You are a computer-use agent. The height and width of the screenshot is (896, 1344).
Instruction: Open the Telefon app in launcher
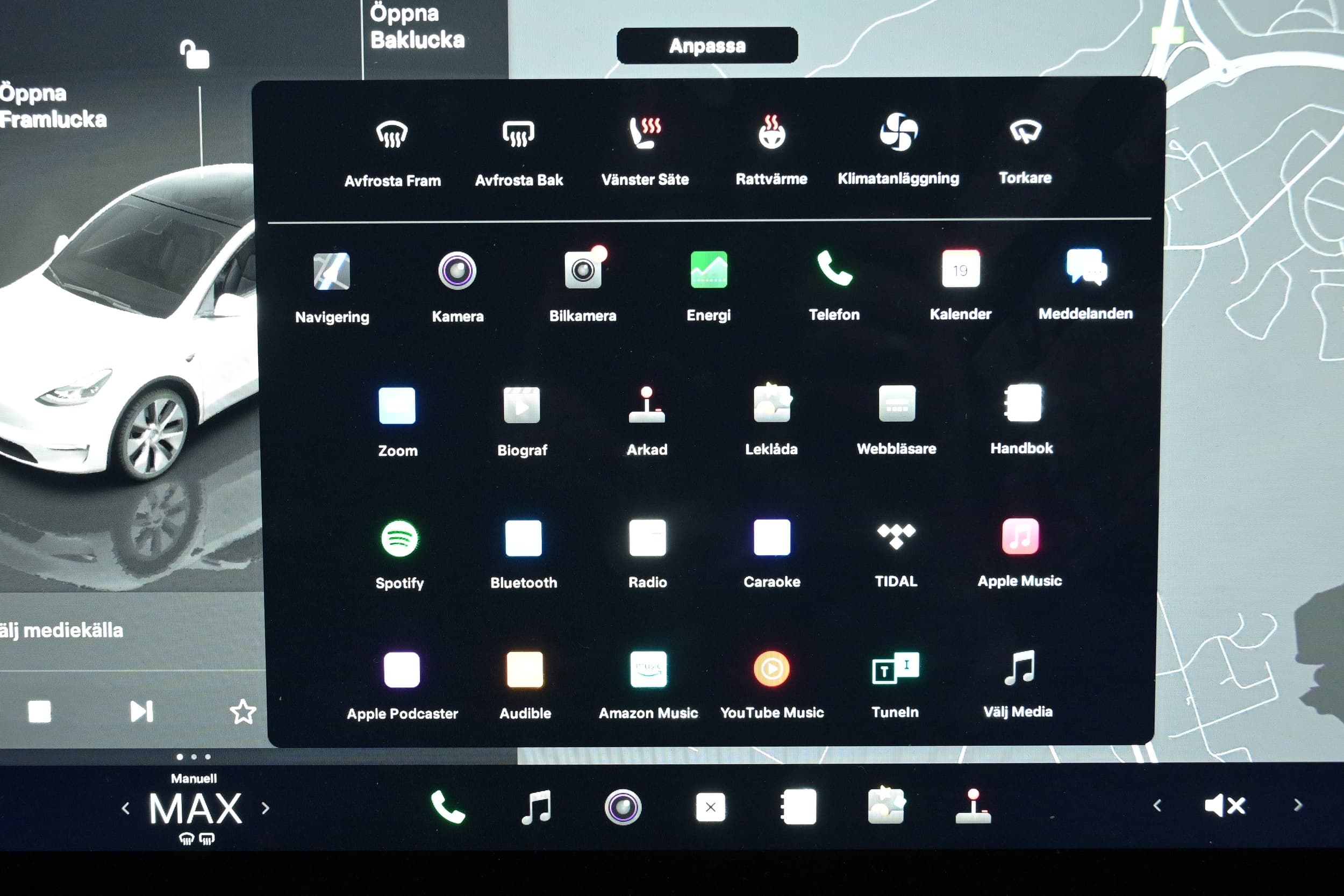834,285
